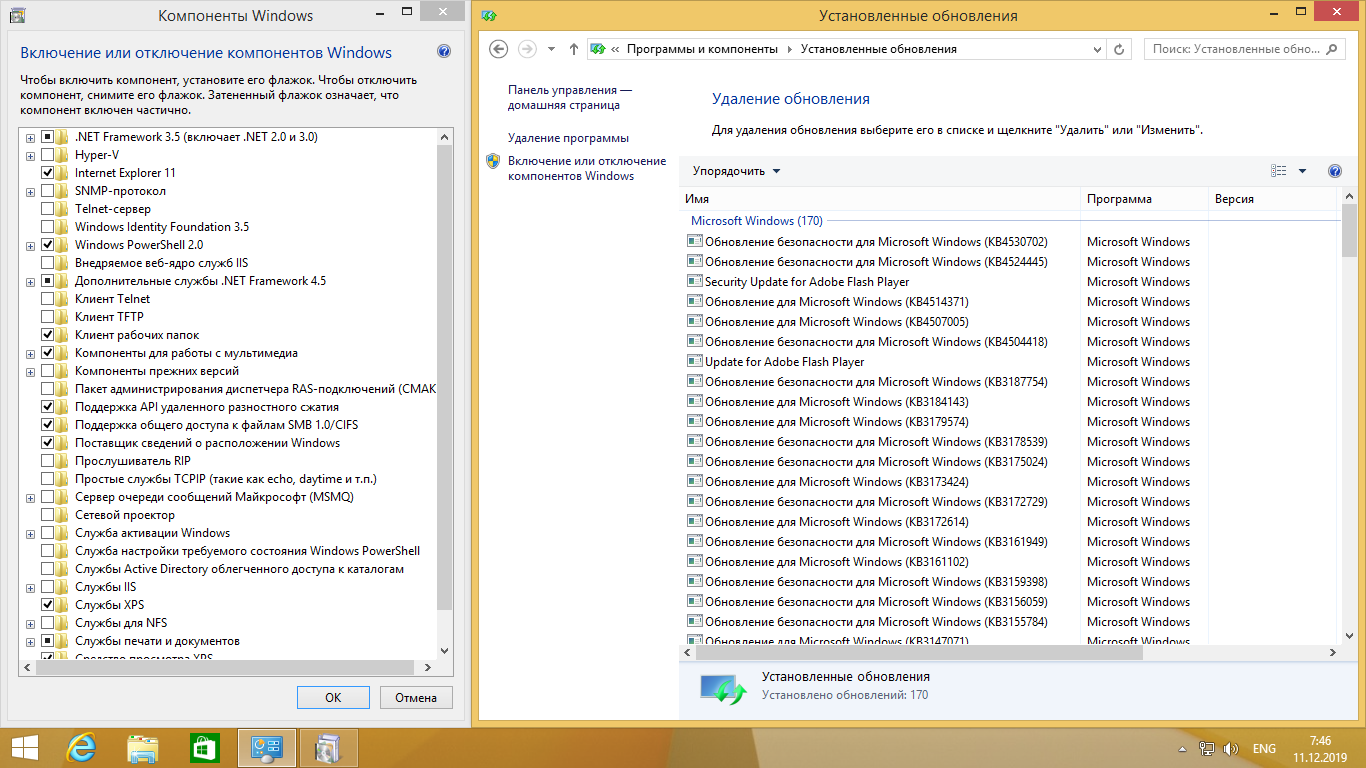The image size is (1366, 768).
Task: Click the volume icon in system tray
Action: click(1231, 748)
